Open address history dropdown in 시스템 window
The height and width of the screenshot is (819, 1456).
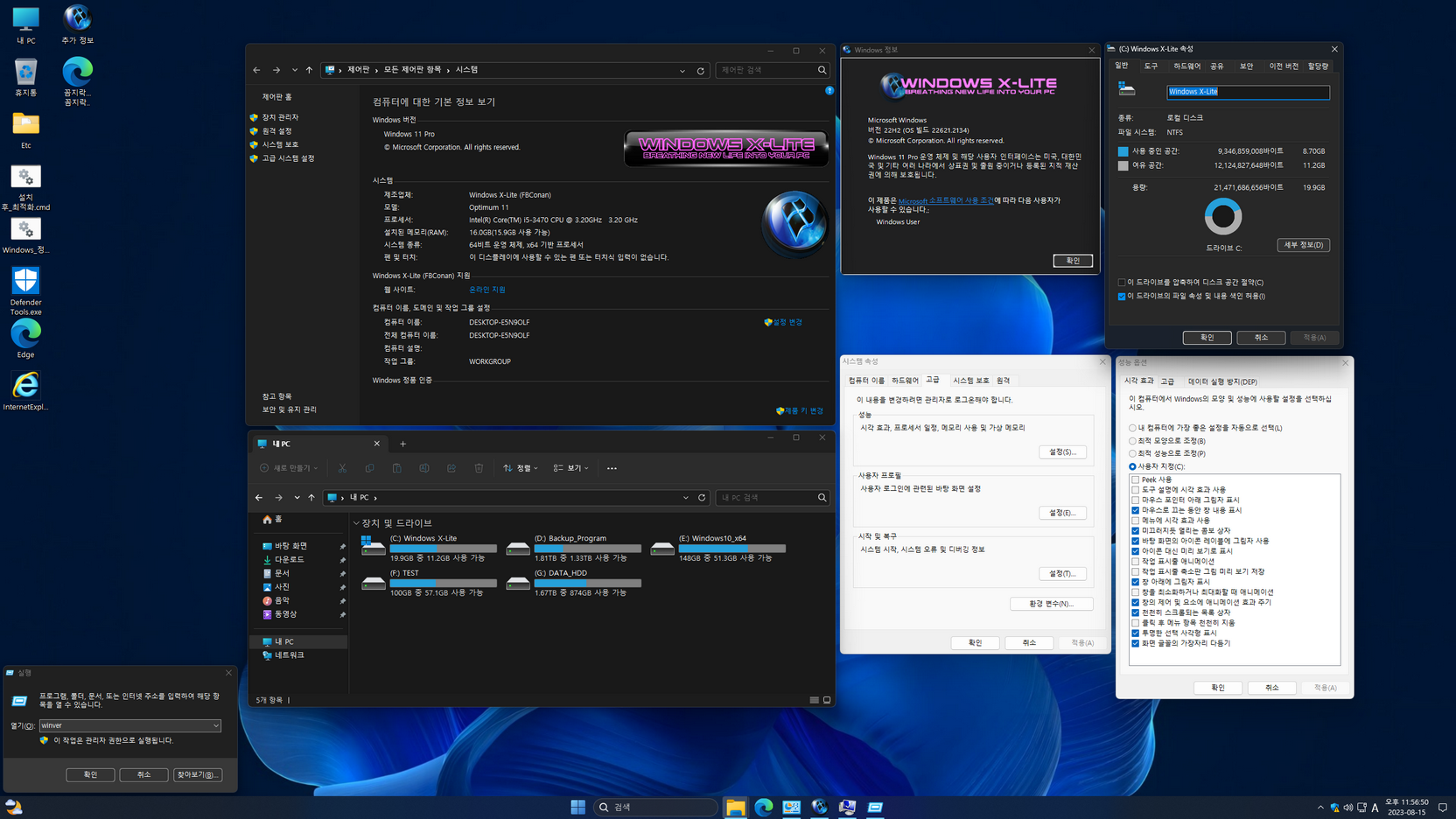tap(682, 71)
